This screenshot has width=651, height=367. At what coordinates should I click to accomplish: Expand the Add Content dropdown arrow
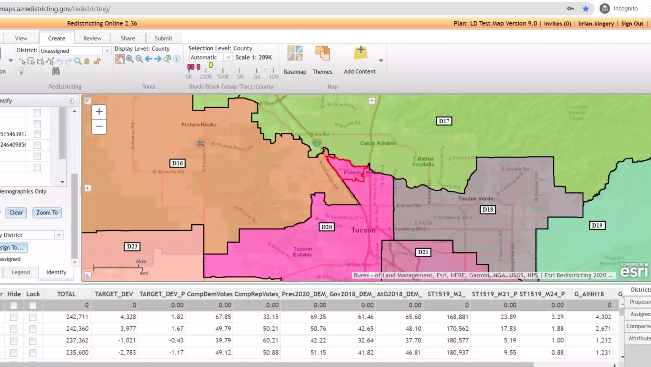(x=381, y=61)
